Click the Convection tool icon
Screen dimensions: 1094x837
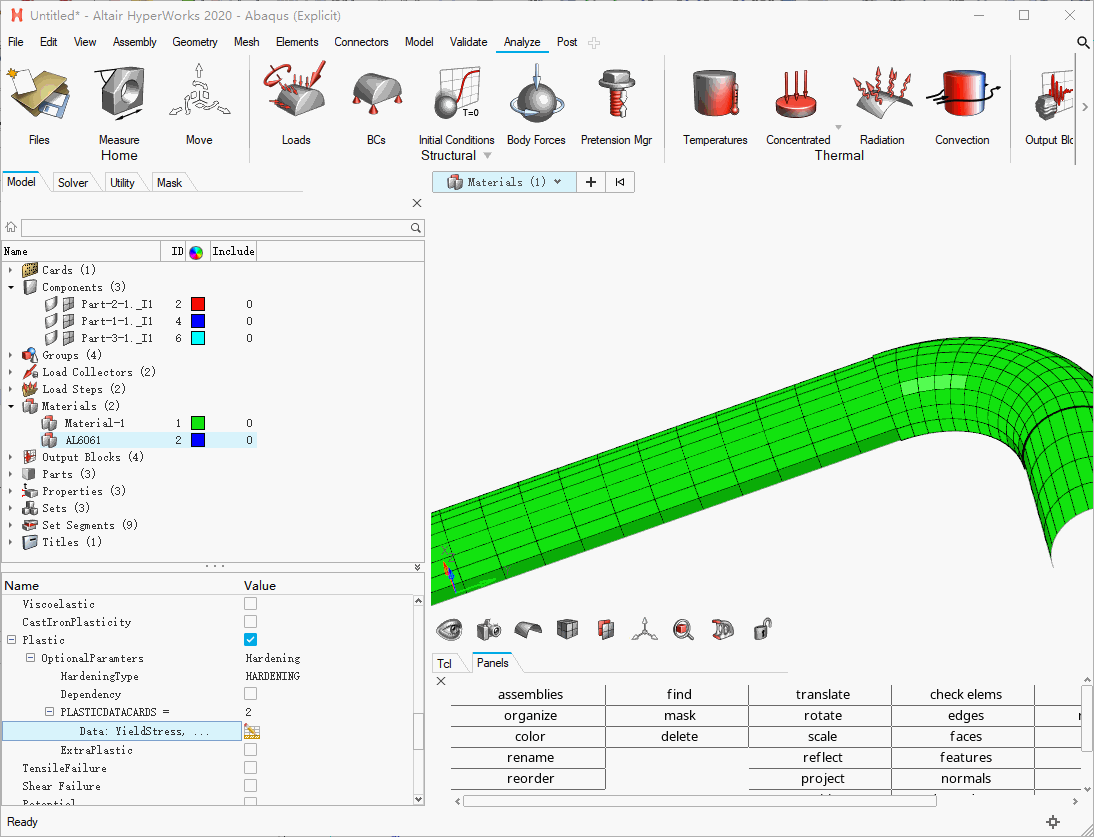tap(962, 94)
